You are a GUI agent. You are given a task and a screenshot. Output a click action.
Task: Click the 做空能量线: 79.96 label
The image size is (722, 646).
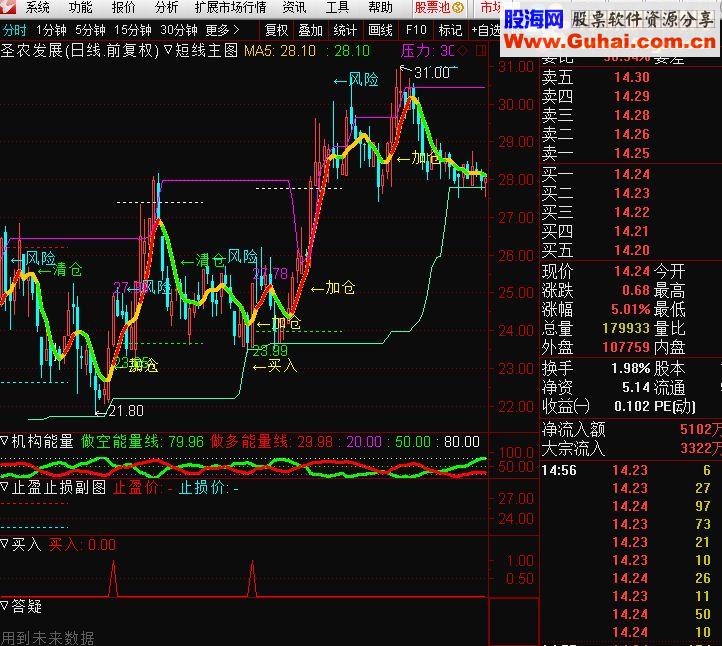[x=142, y=442]
